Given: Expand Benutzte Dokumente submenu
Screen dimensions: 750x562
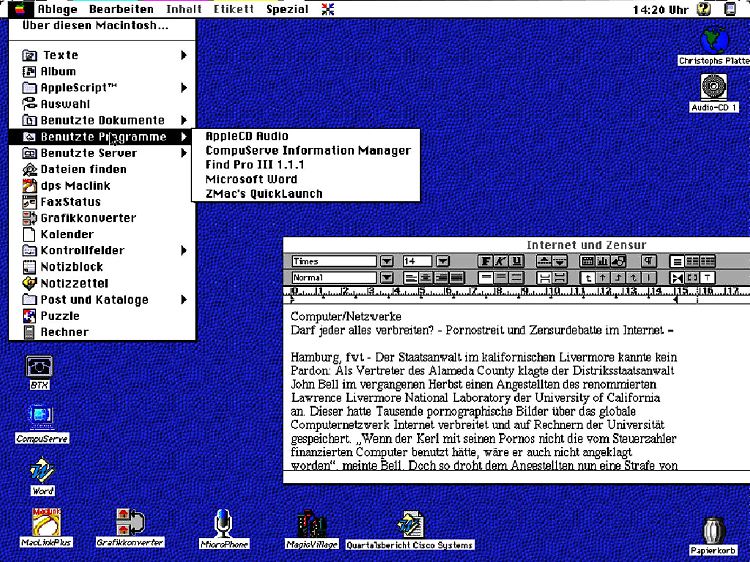Looking at the screenshot, I should [x=102, y=120].
